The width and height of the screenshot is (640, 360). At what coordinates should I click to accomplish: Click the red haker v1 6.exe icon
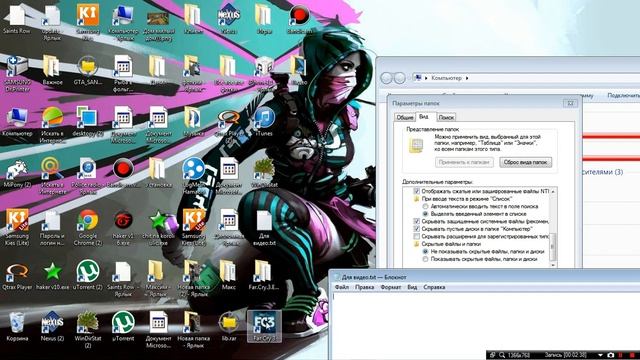(123, 221)
